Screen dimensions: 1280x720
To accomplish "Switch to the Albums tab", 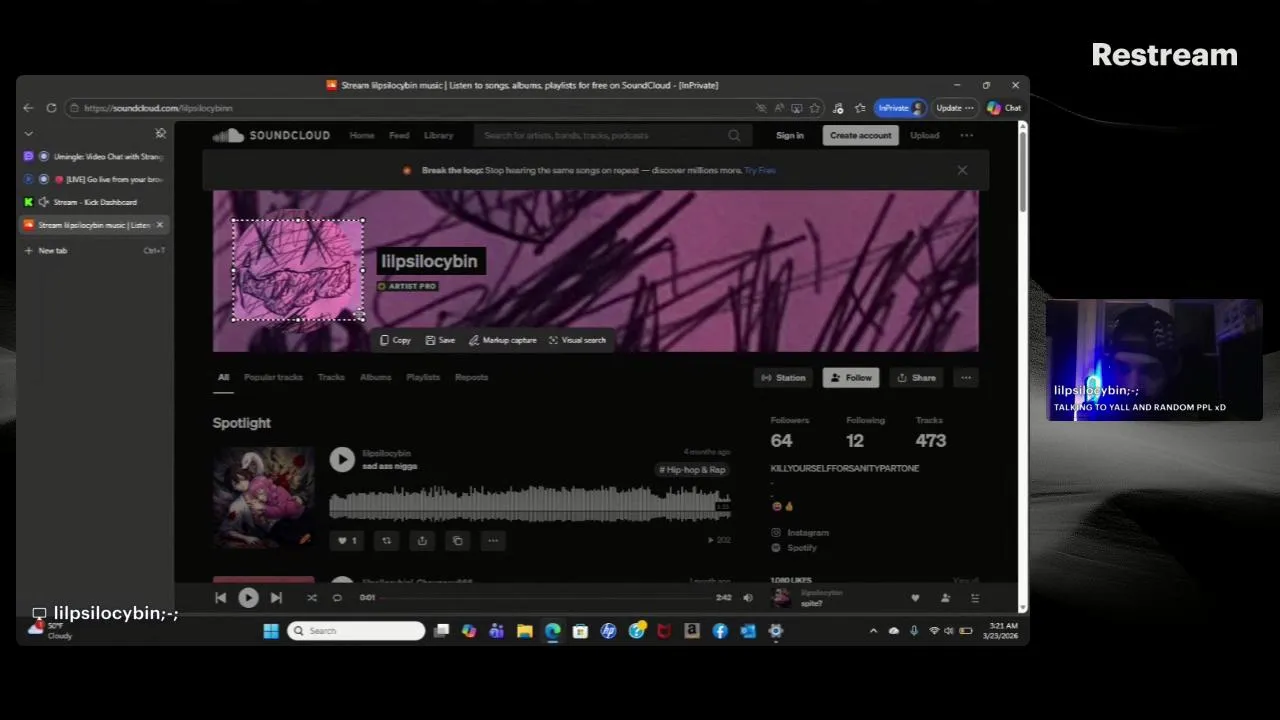I will click(x=375, y=377).
